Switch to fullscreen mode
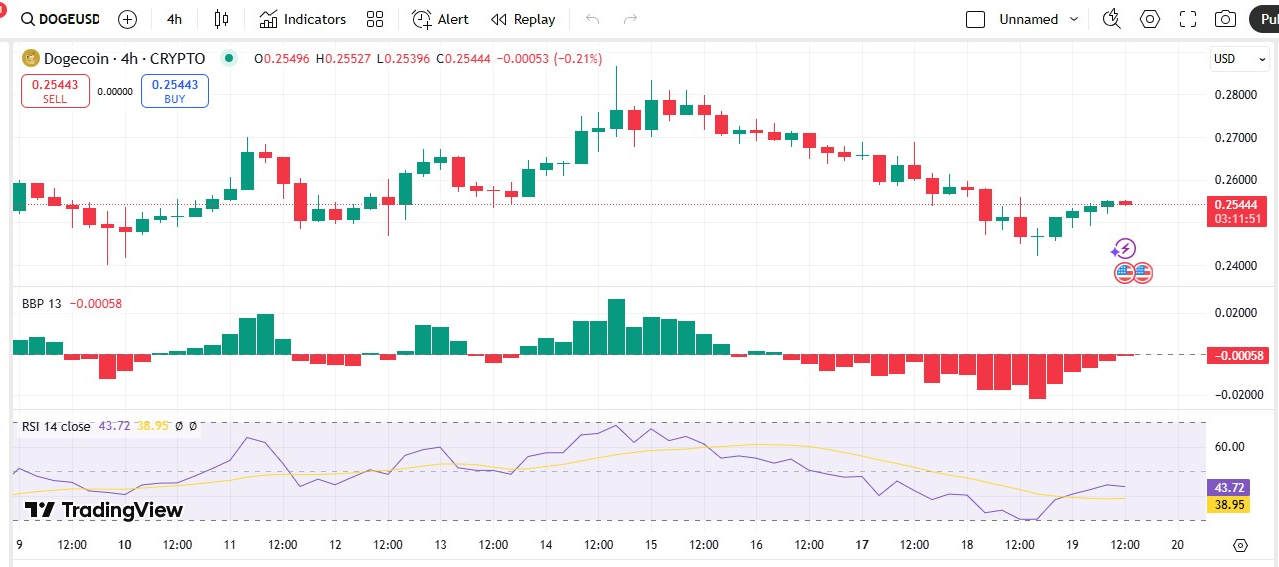The image size is (1279, 567). [1188, 19]
